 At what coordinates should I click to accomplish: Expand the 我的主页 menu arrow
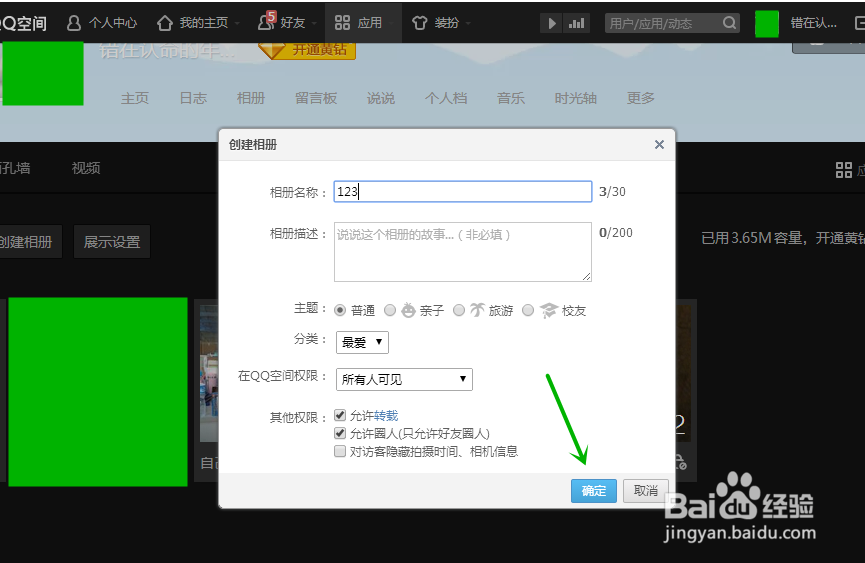point(237,24)
